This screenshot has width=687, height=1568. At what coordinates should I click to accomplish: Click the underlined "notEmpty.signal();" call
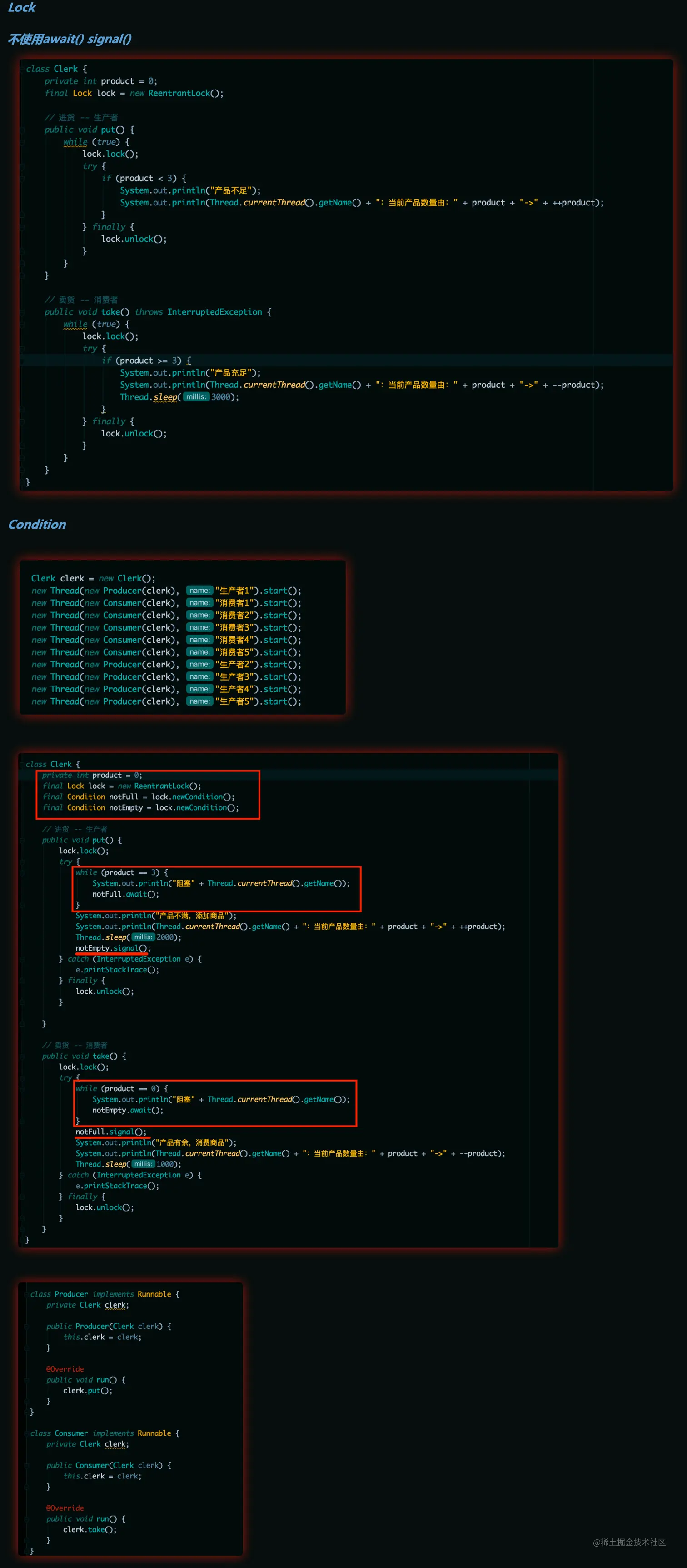click(113, 948)
